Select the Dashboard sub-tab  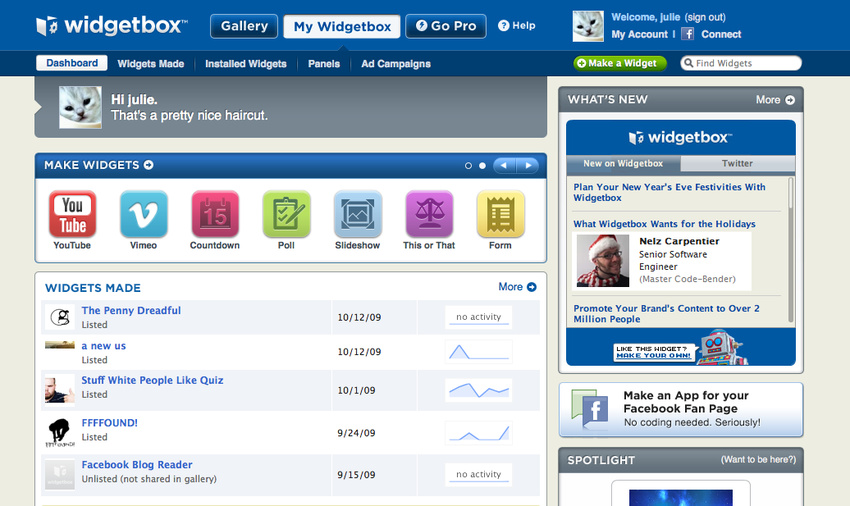pyautogui.click(x=72, y=63)
